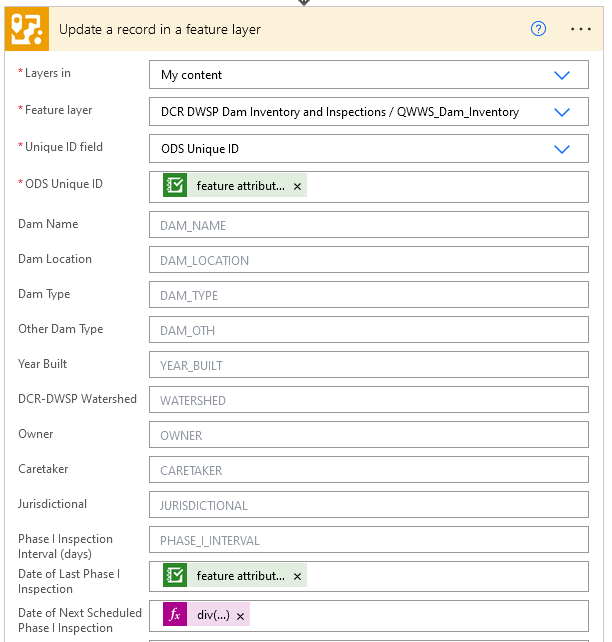Click the Jurisdictional input field
This screenshot has height=642, width=612.
click(368, 505)
